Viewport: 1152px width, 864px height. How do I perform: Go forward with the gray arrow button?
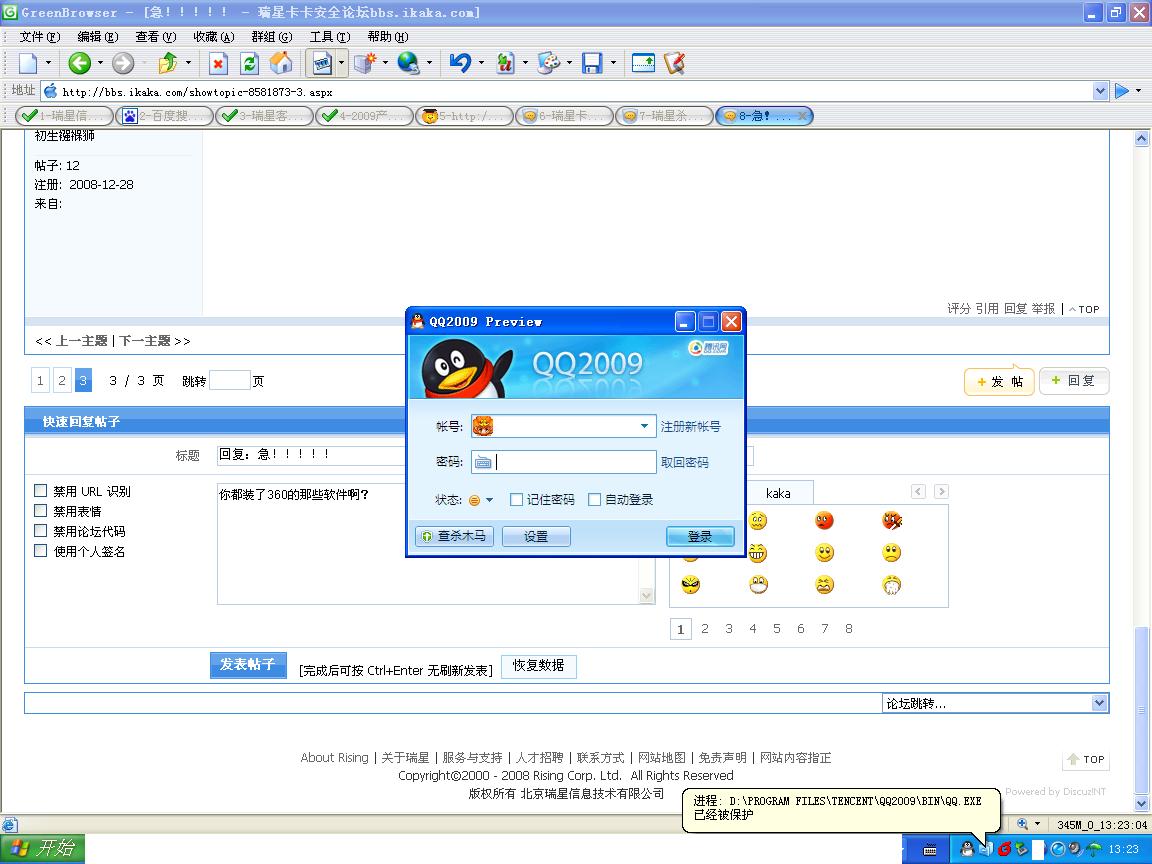click(123, 64)
